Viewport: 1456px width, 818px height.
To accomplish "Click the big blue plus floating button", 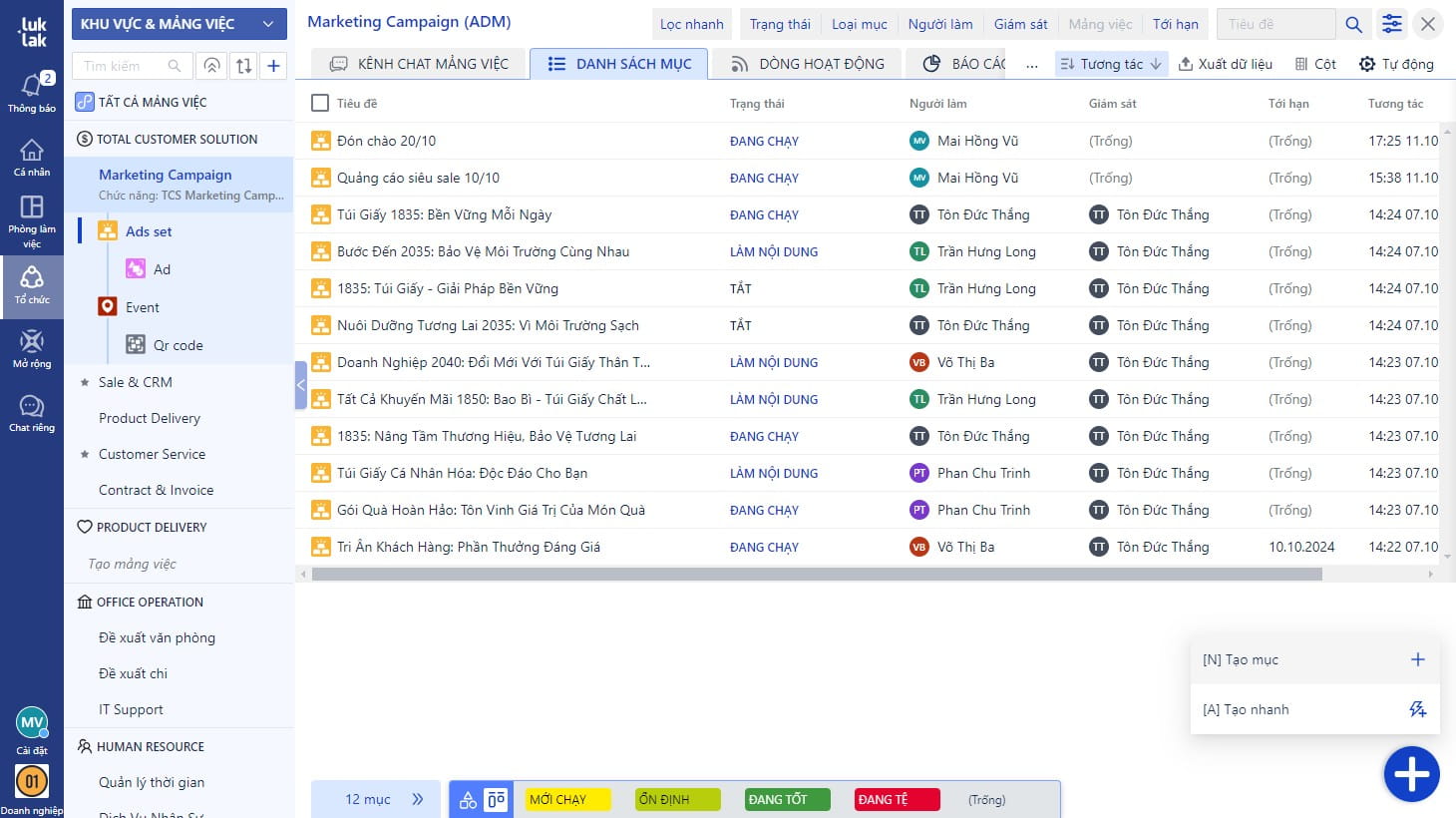I will pyautogui.click(x=1411, y=774).
